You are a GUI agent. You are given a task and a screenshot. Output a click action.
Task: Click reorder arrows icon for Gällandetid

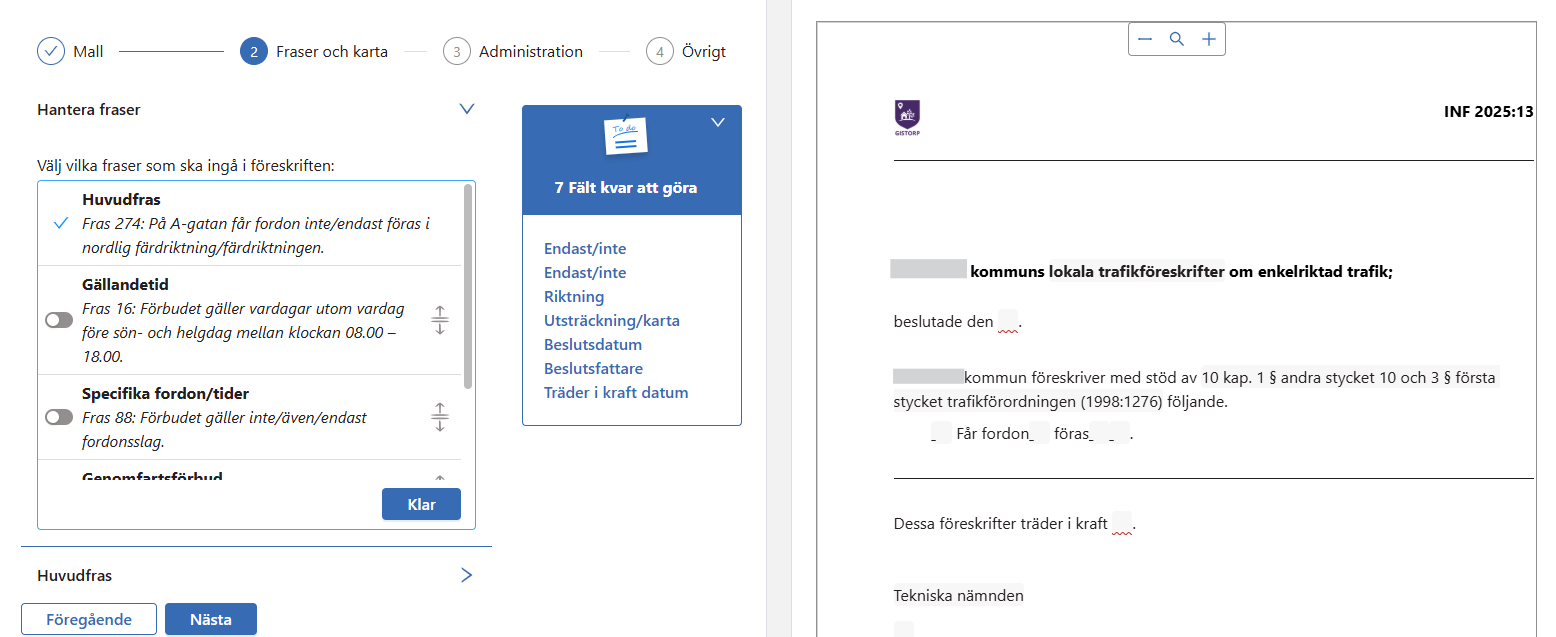(440, 320)
